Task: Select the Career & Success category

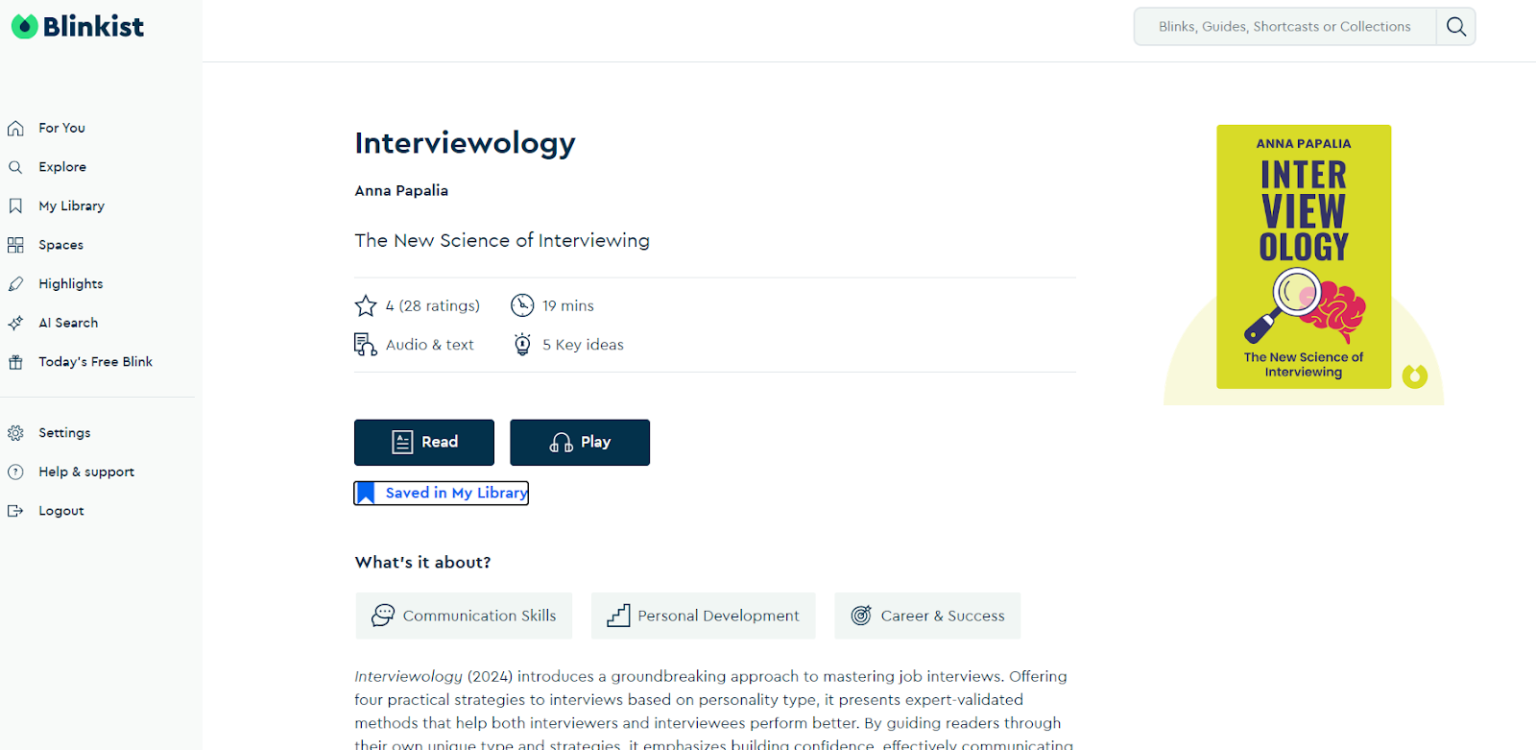Action: [927, 615]
